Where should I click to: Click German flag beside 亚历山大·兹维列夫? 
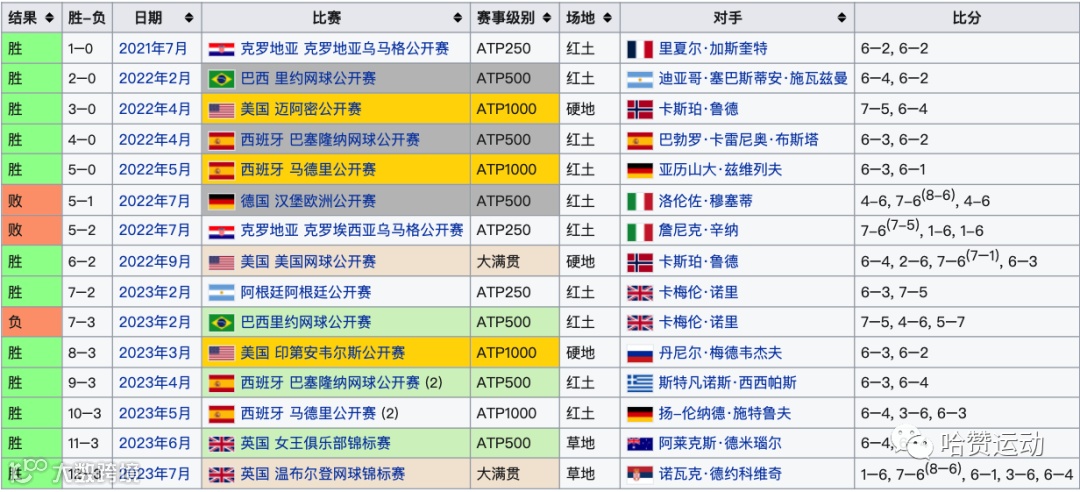click(x=640, y=170)
